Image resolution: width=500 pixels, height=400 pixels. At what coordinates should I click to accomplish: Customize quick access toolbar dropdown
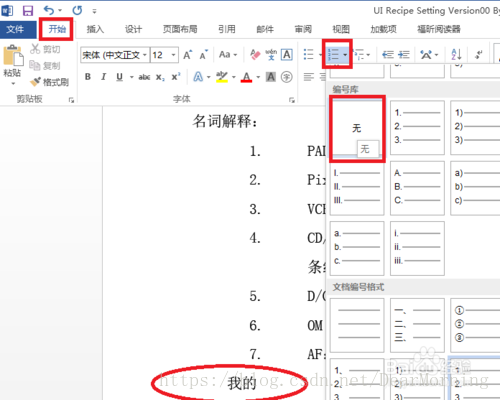point(94,11)
